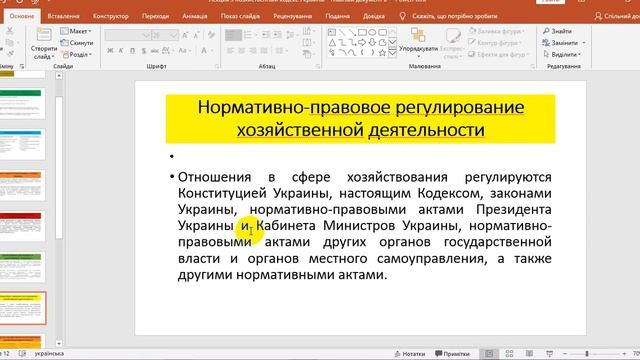
Task: Open the Розділ section dropdown
Action: coord(77,54)
